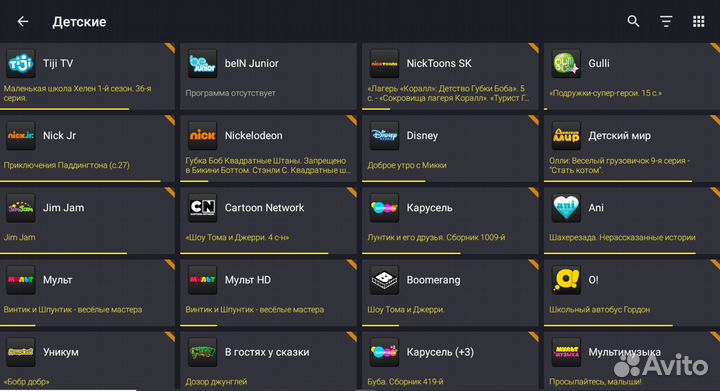Switch layout with the grid view icon
720x391 pixels.
point(698,22)
